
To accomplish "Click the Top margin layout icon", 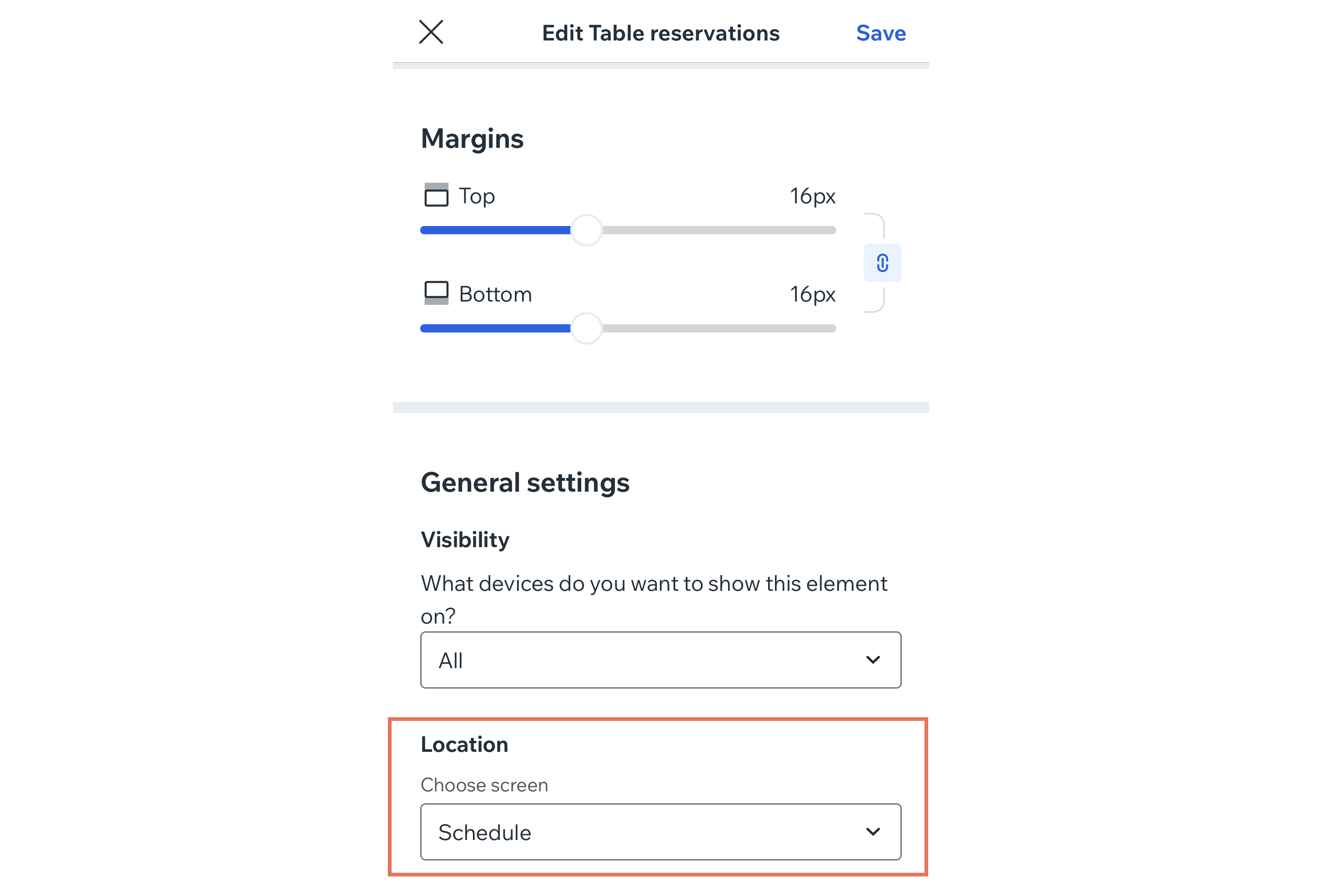I will click(x=436, y=195).
